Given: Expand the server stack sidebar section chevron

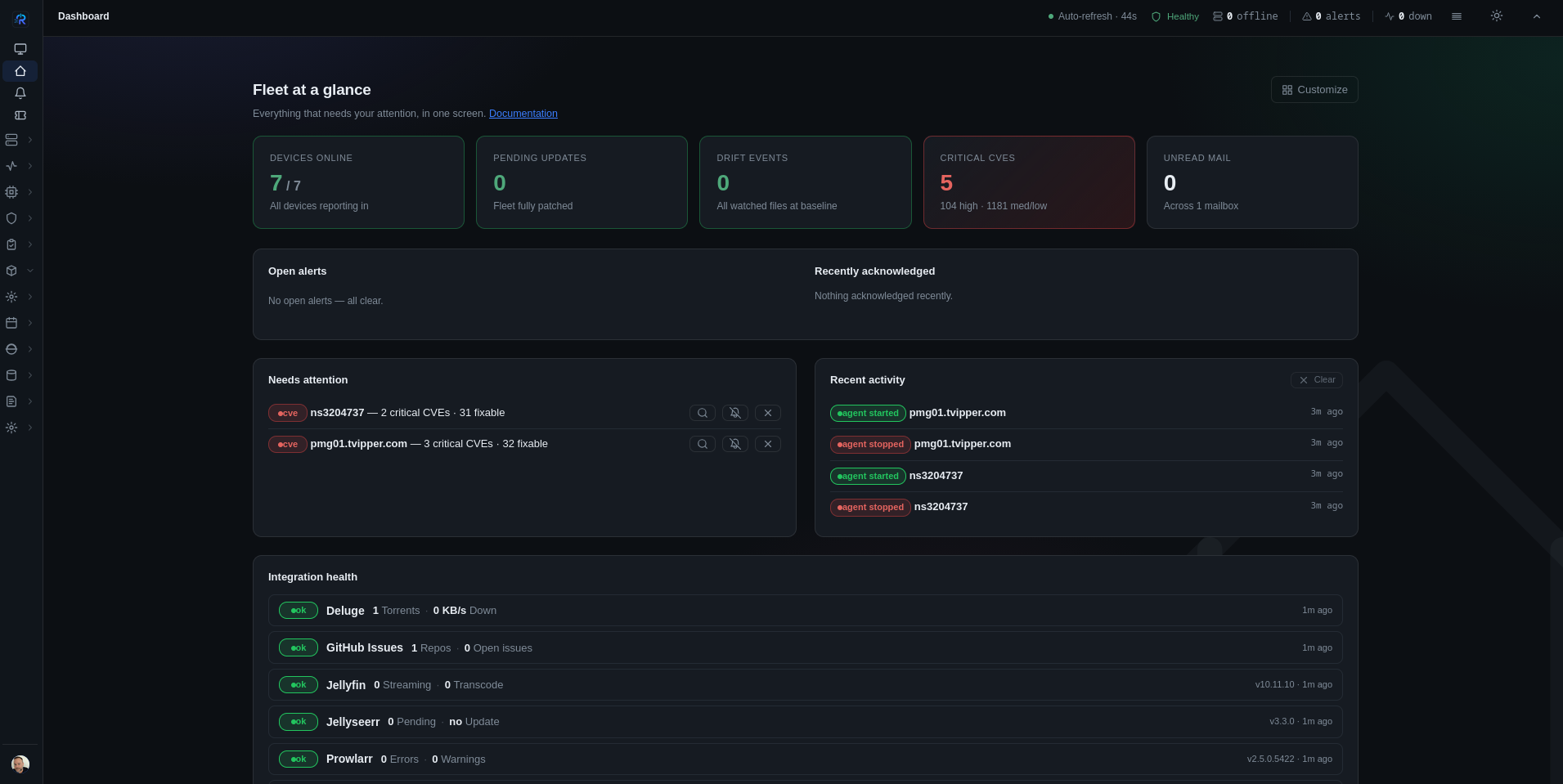Looking at the screenshot, I should point(30,140).
